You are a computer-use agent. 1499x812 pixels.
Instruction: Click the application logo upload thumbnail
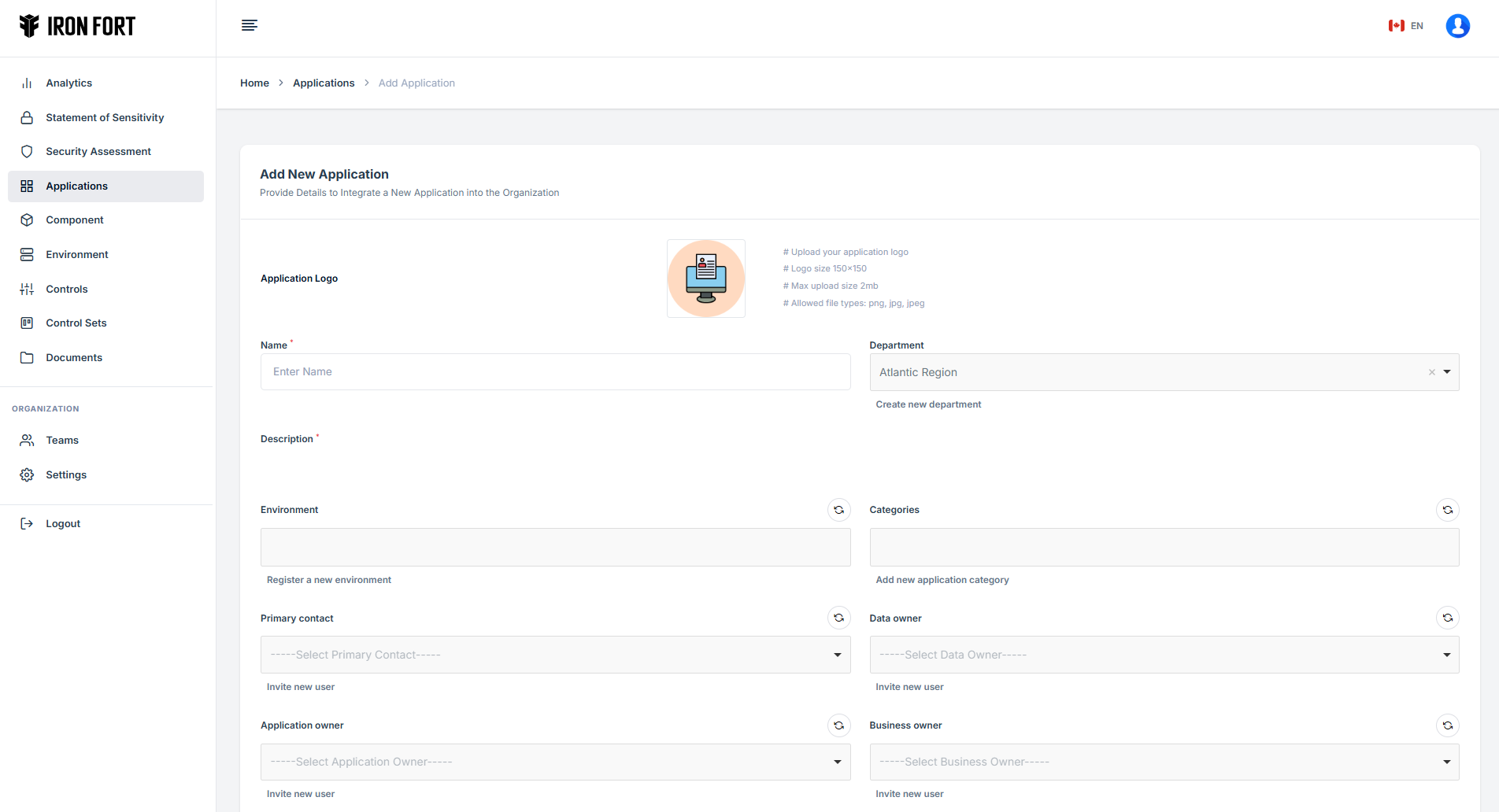tap(705, 279)
